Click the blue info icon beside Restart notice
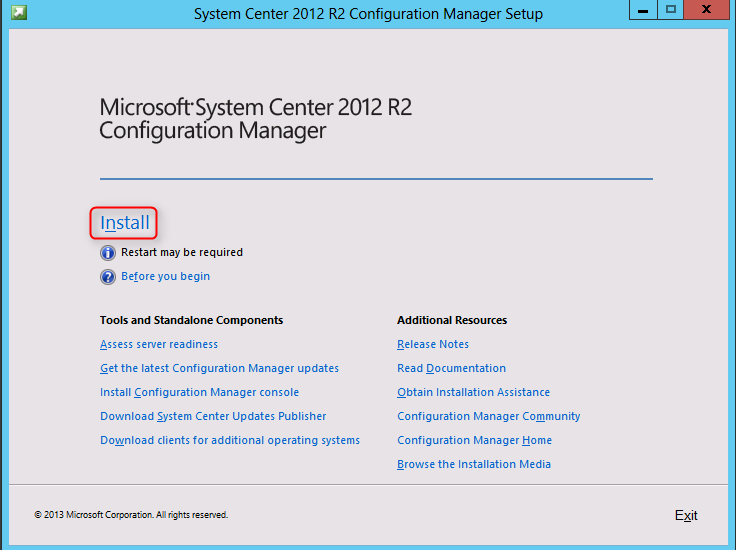 point(107,253)
